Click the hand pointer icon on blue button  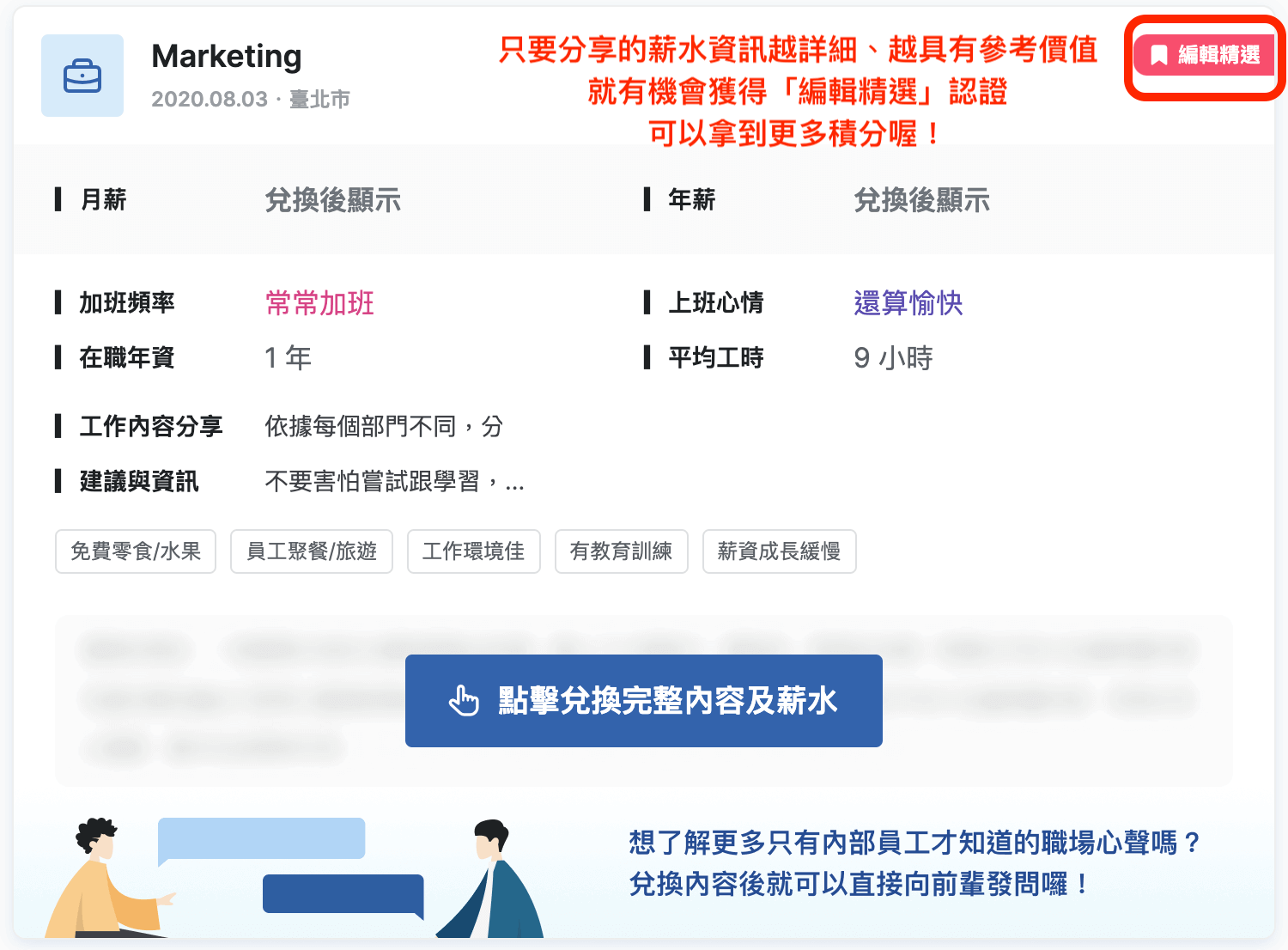[x=464, y=701]
